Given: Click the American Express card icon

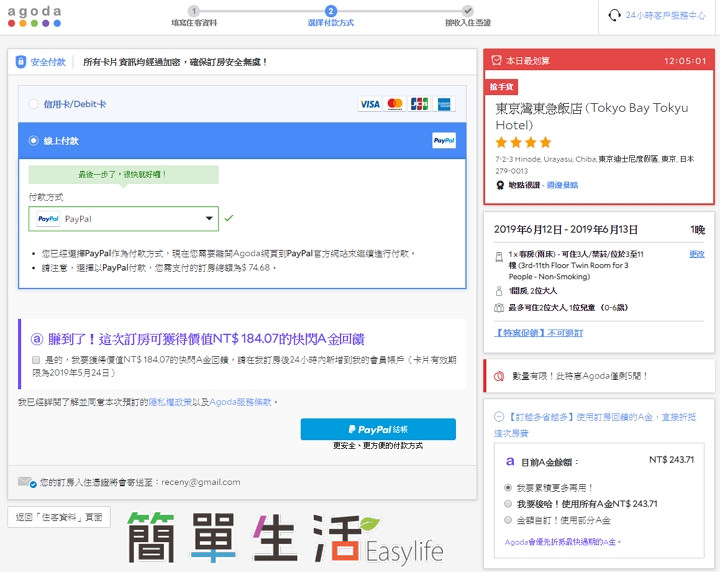Looking at the screenshot, I should point(444,104).
